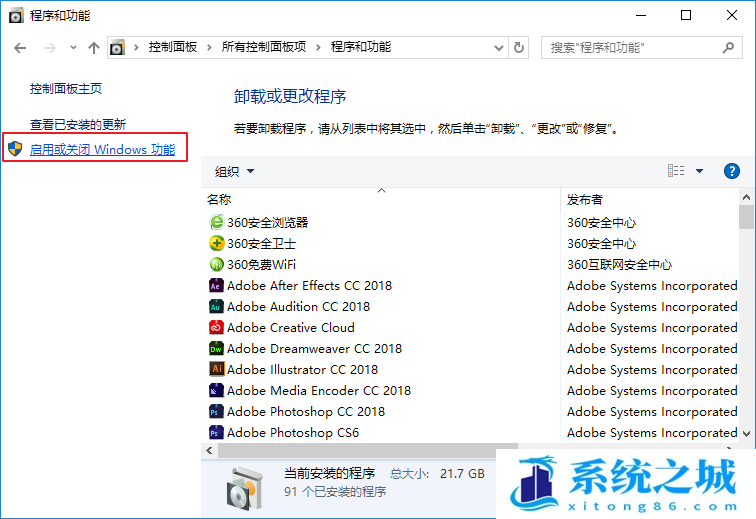Select Adobe Illustrator CC 2018 icon

tap(216, 369)
